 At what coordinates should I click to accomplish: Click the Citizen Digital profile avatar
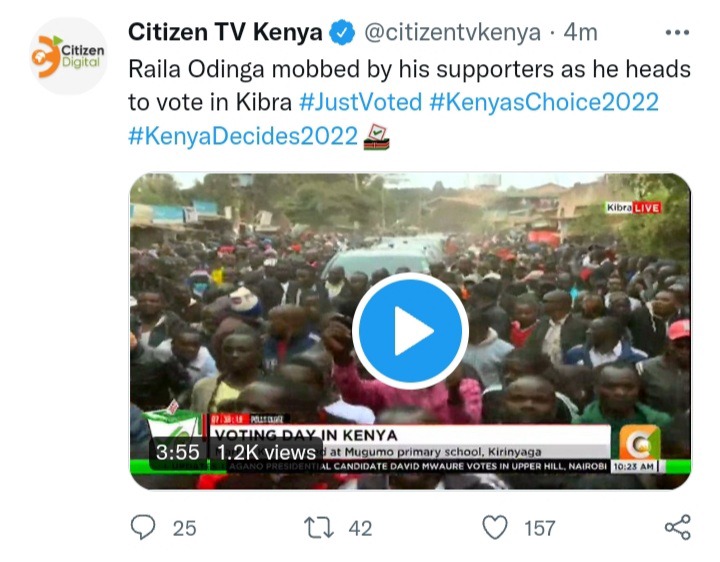pos(68,56)
